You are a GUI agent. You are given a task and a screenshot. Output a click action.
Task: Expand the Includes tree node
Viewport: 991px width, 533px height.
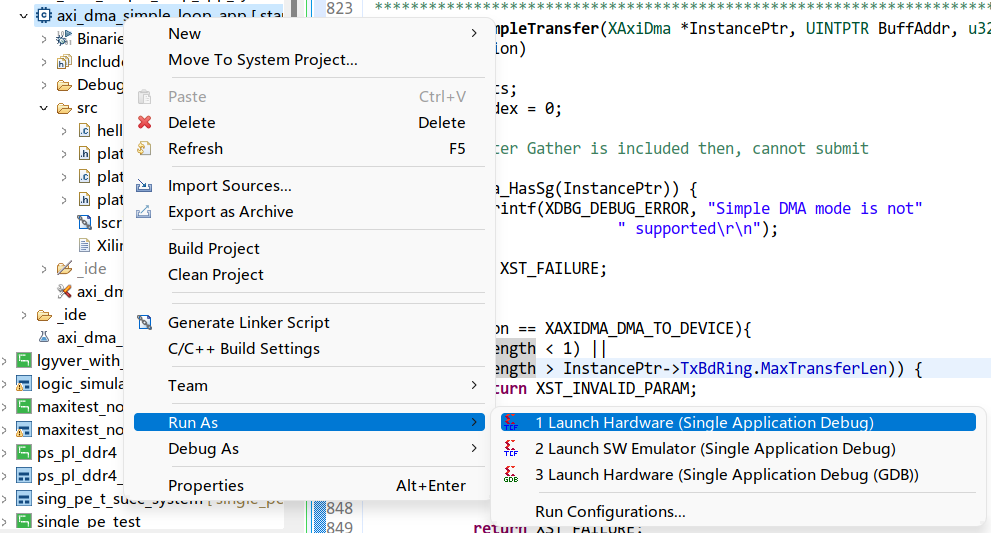point(44,62)
